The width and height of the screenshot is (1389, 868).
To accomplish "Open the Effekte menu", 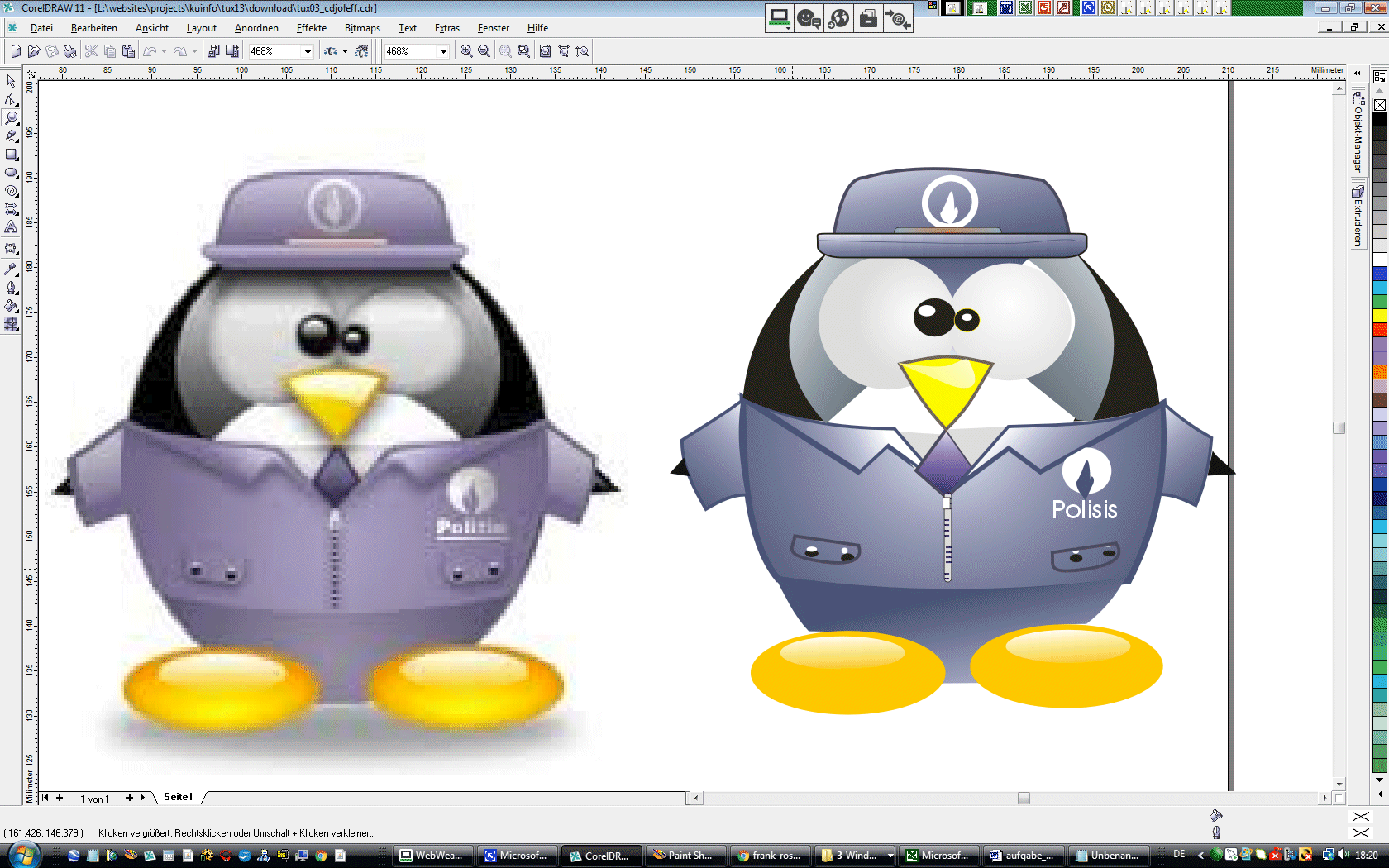I will tap(312, 28).
